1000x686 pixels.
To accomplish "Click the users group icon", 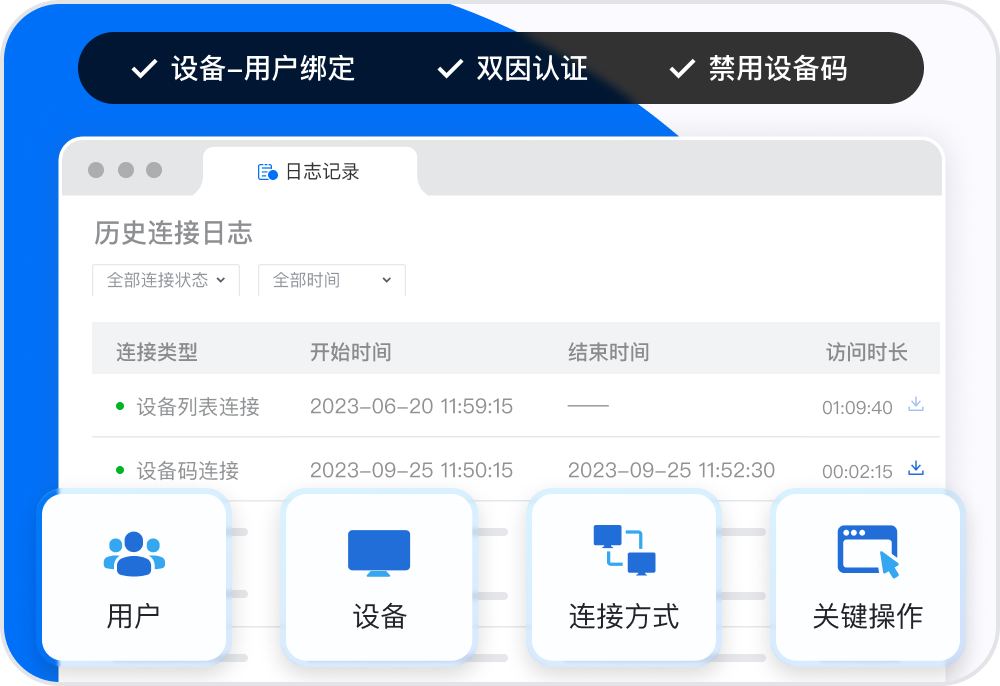I will click(134, 554).
